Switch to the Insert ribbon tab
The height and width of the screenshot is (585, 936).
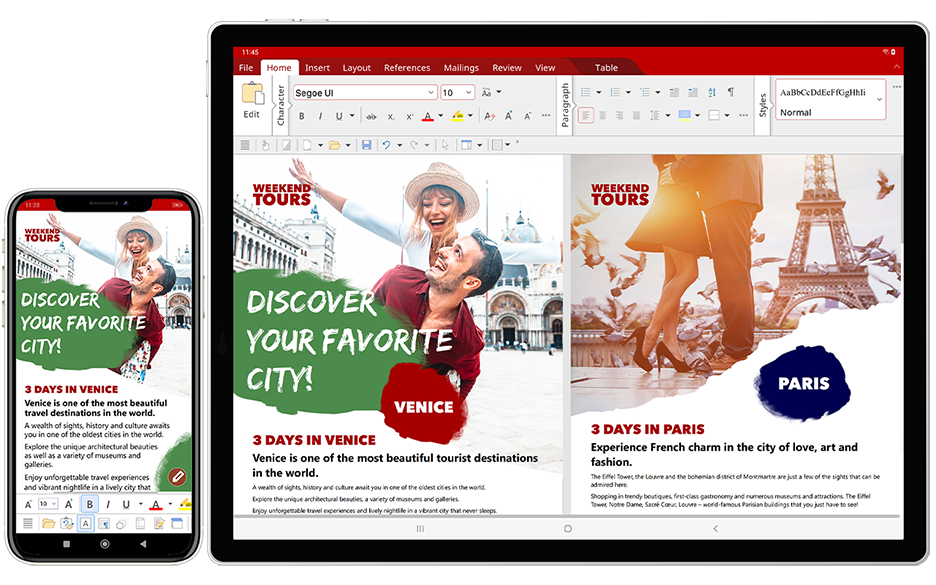317,68
